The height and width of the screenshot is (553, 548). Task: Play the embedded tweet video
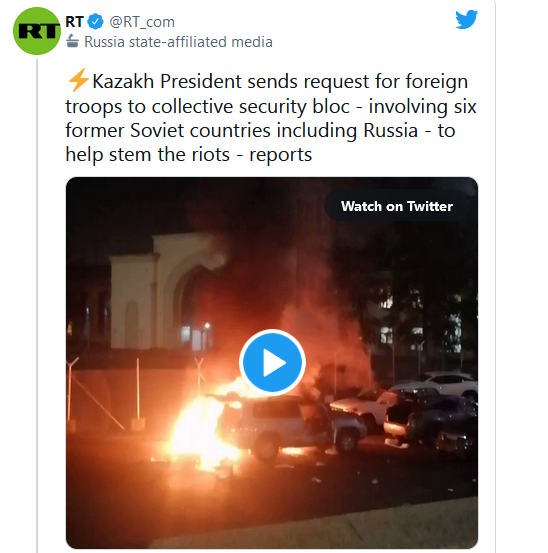(x=272, y=362)
